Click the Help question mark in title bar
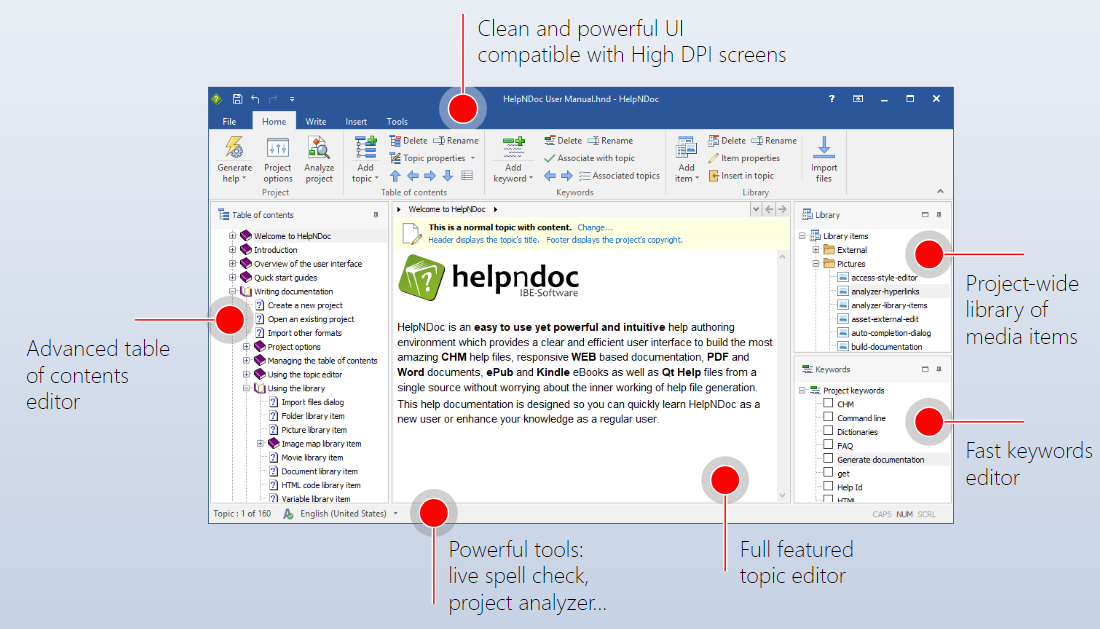The width and height of the screenshot is (1100, 629). coord(832,99)
